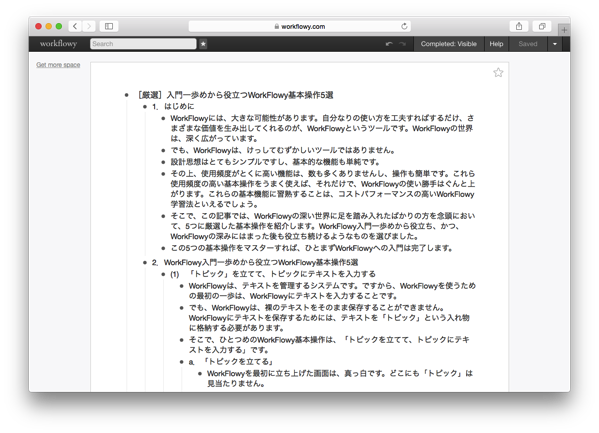Click bullet of 'WorkFlowyには、大きな可能性' item

pos(163,118)
